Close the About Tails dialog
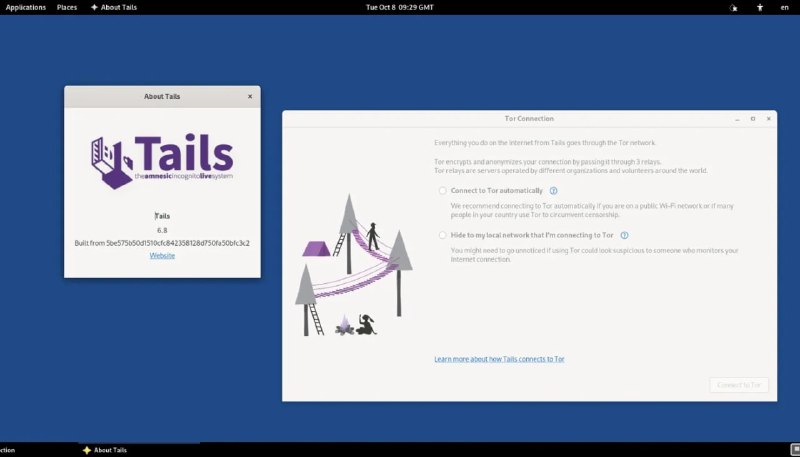The image size is (800, 457). tap(249, 96)
